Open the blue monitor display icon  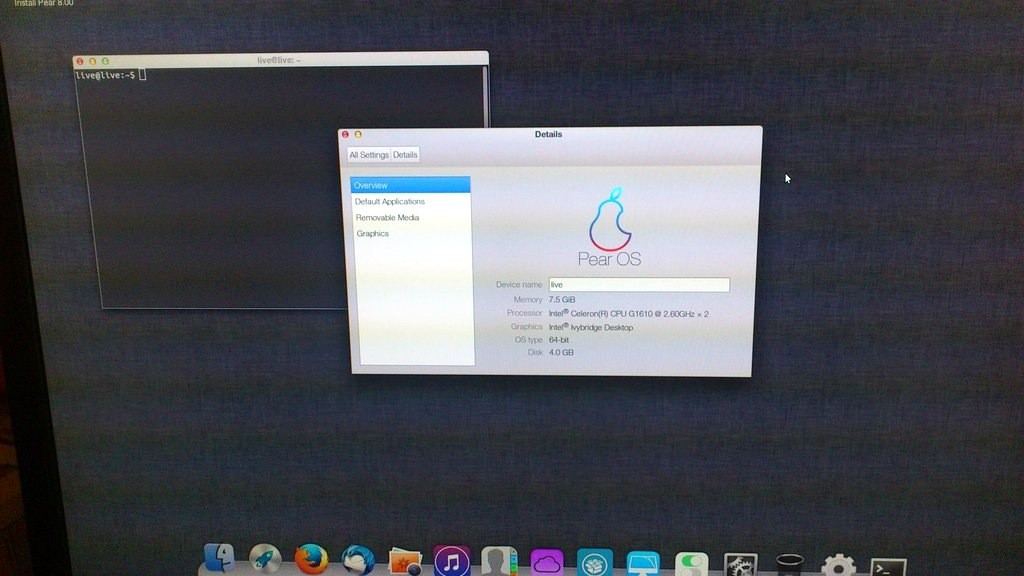pos(643,562)
